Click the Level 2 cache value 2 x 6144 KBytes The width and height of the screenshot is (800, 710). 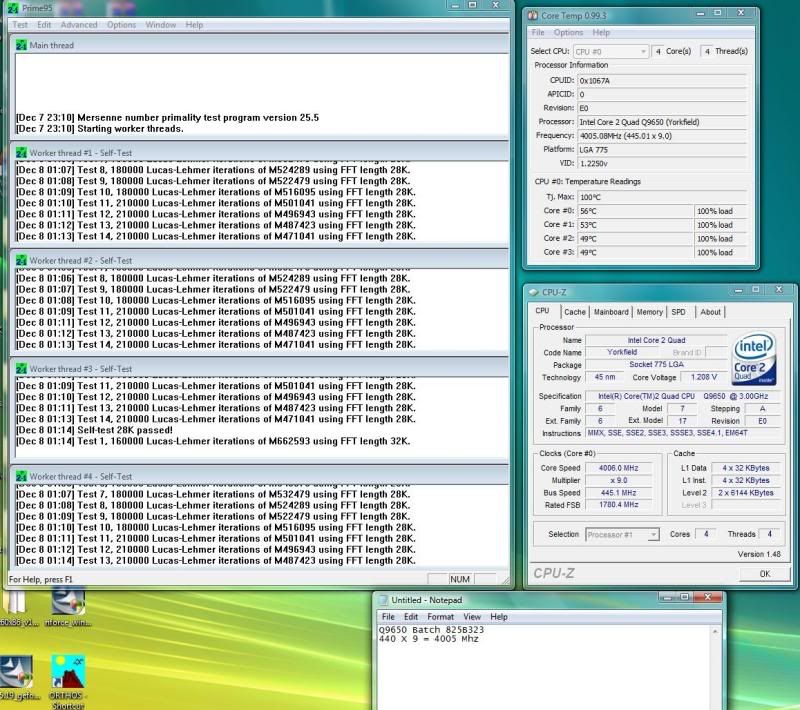(745, 493)
